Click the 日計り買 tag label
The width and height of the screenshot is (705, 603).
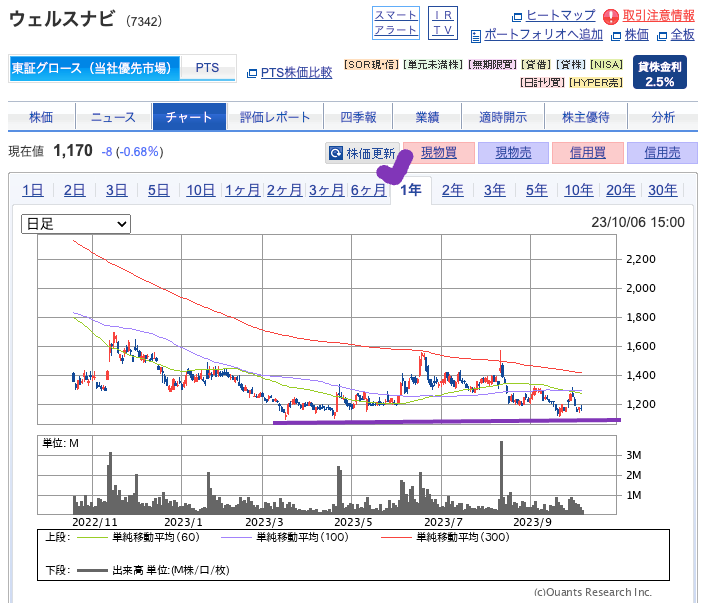(542, 82)
